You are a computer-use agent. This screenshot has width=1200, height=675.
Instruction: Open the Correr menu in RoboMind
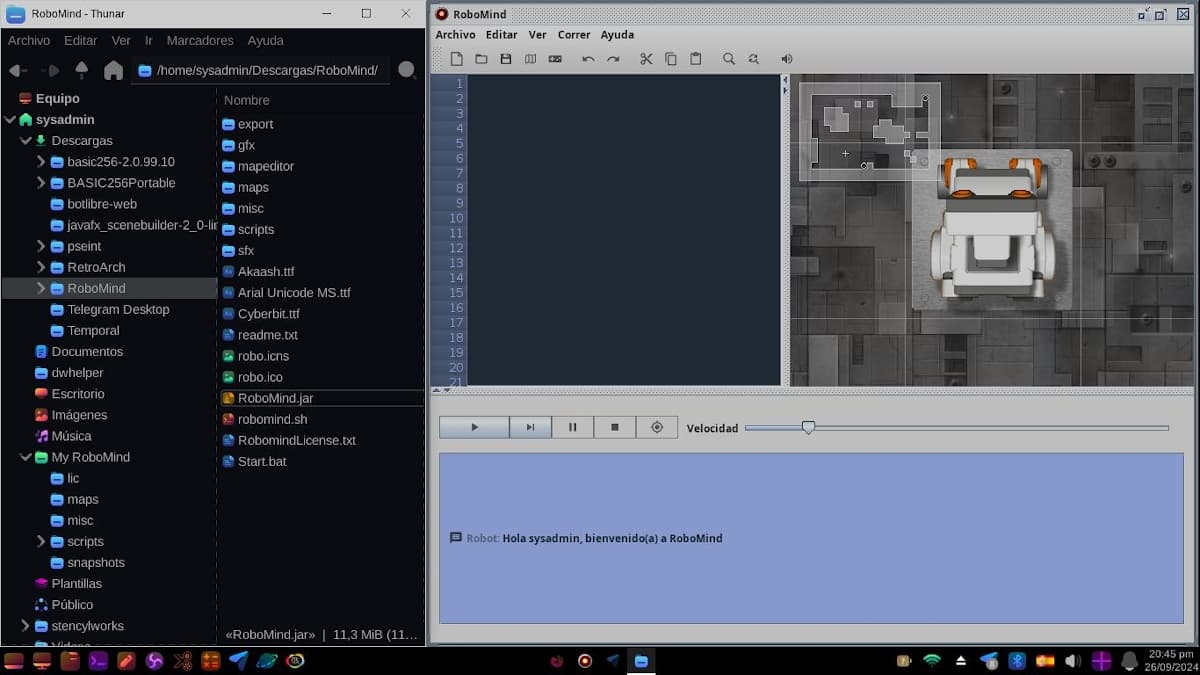click(574, 35)
